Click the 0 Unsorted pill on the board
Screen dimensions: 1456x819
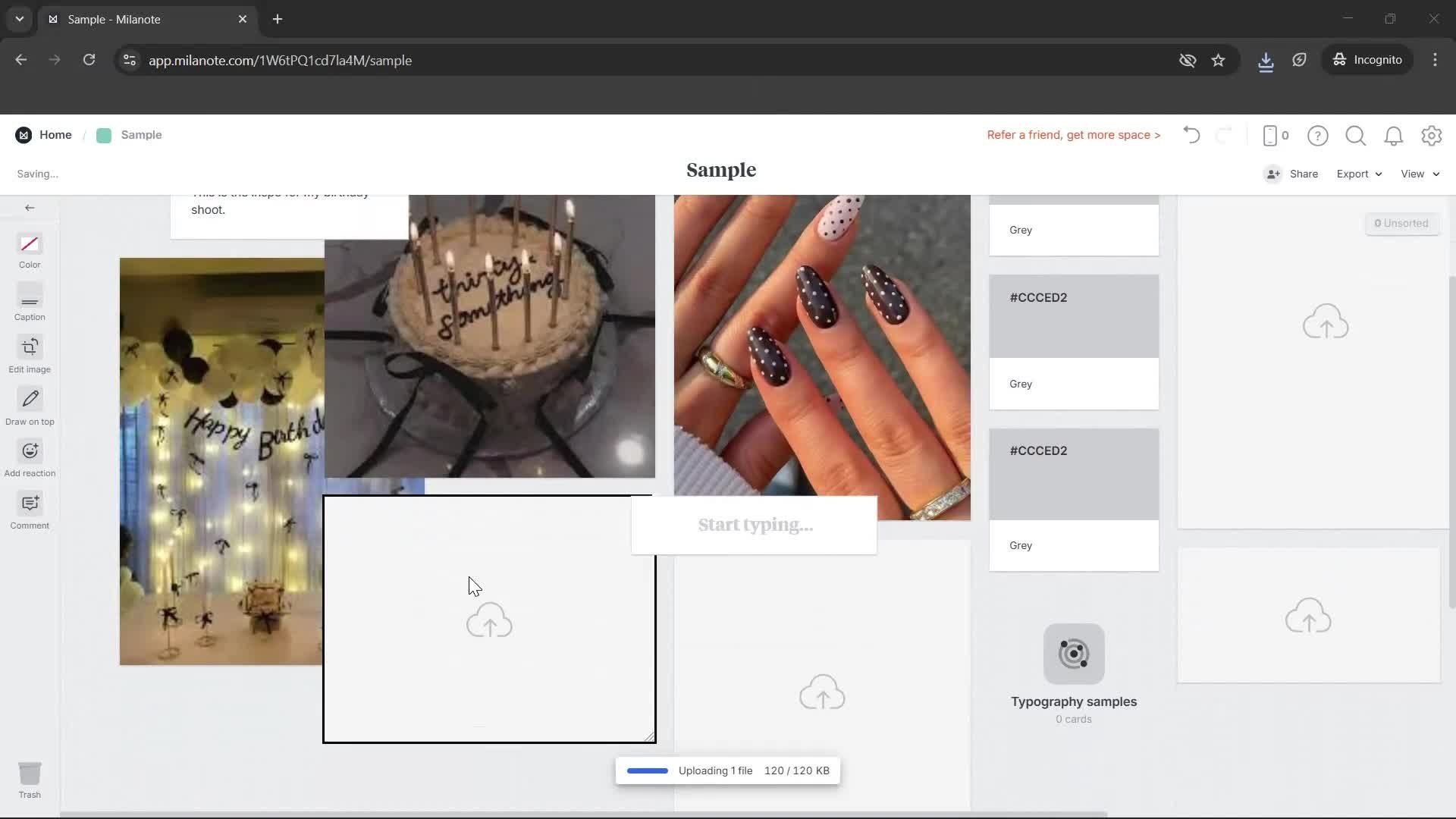(1401, 223)
